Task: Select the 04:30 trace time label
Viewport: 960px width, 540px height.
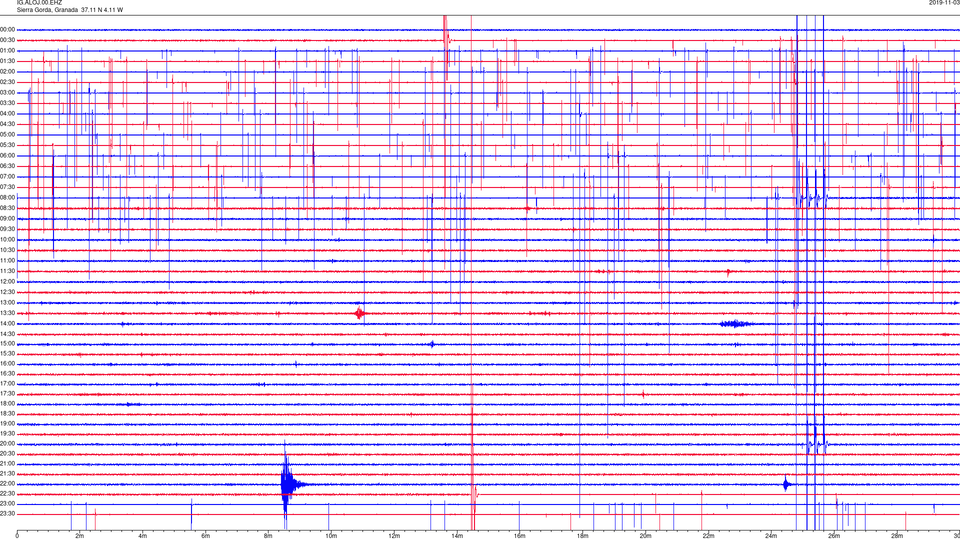Action: click(8, 124)
